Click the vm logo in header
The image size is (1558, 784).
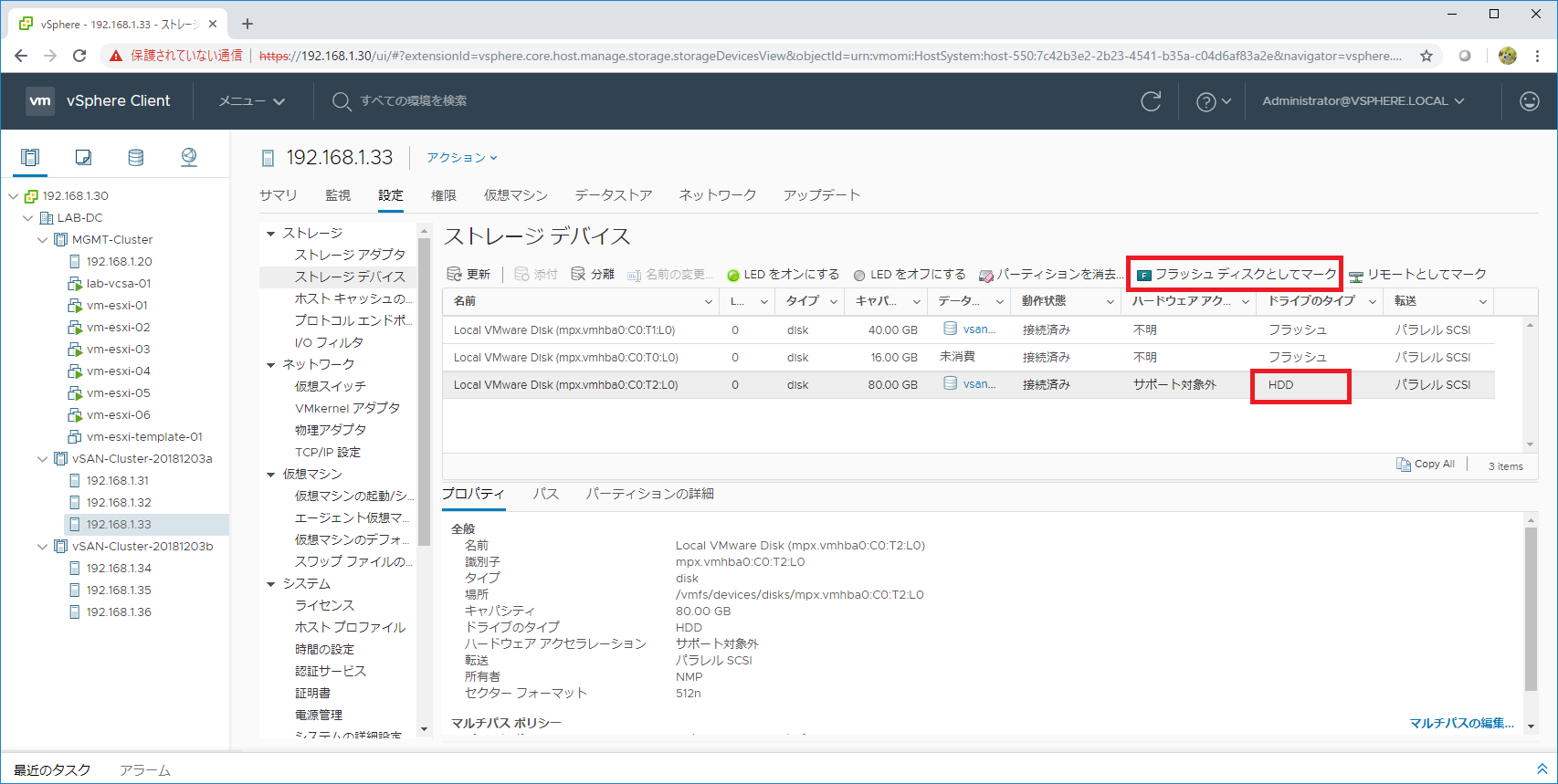[x=39, y=101]
